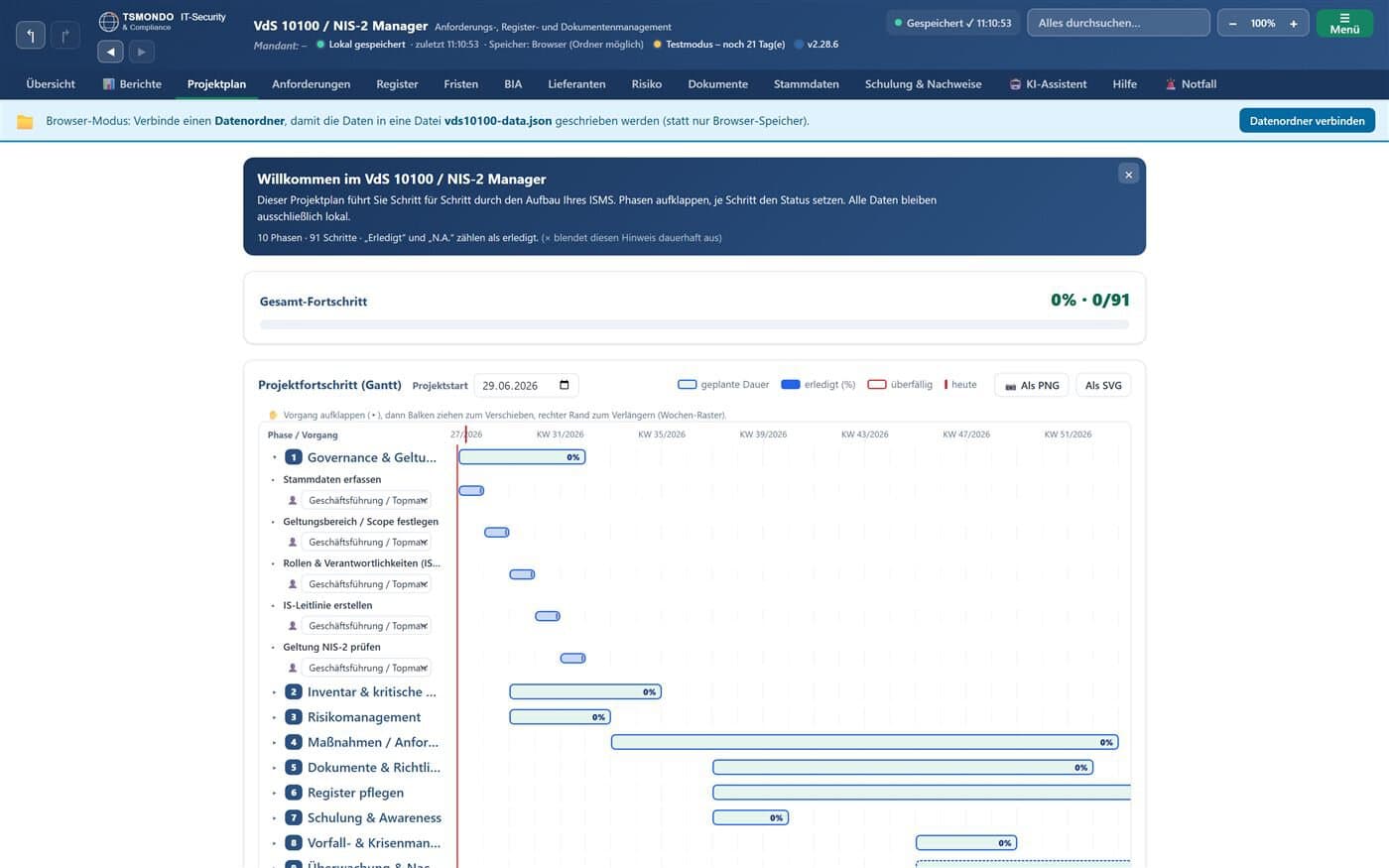This screenshot has height=868, width=1389.
Task: Open the Berichte tab
Action: [x=132, y=84]
